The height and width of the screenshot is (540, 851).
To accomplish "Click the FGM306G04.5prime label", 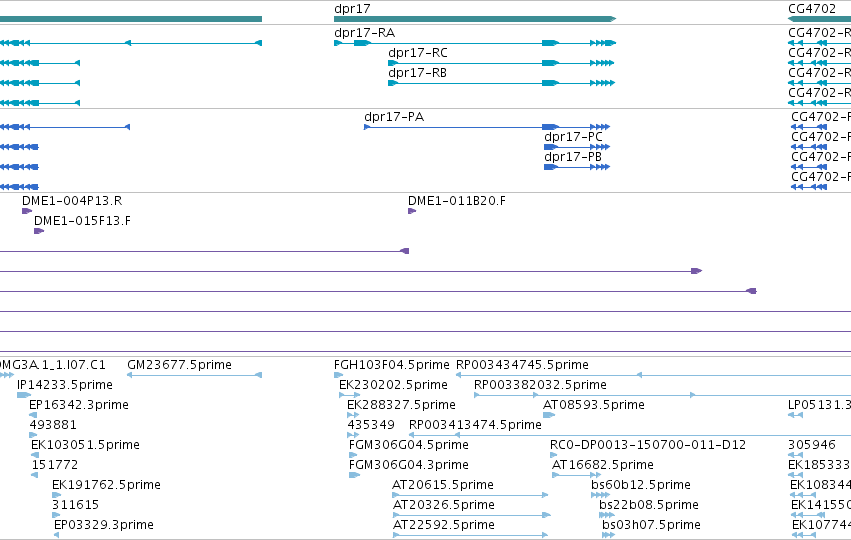I will [409, 445].
